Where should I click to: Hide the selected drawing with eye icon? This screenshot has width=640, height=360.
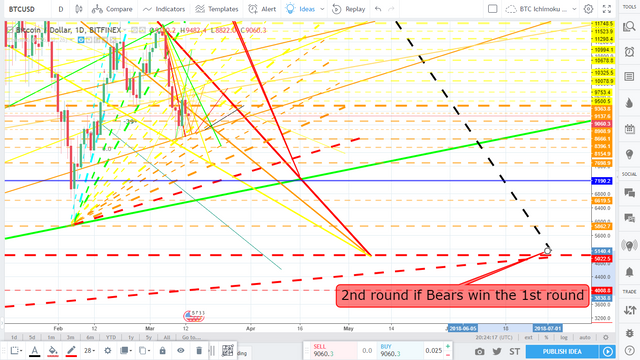[x=180, y=350]
